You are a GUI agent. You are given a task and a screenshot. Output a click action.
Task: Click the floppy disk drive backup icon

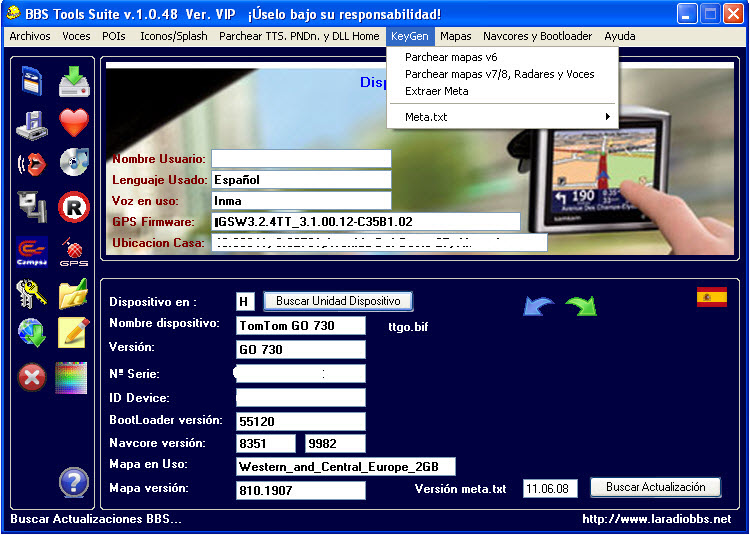point(32,125)
